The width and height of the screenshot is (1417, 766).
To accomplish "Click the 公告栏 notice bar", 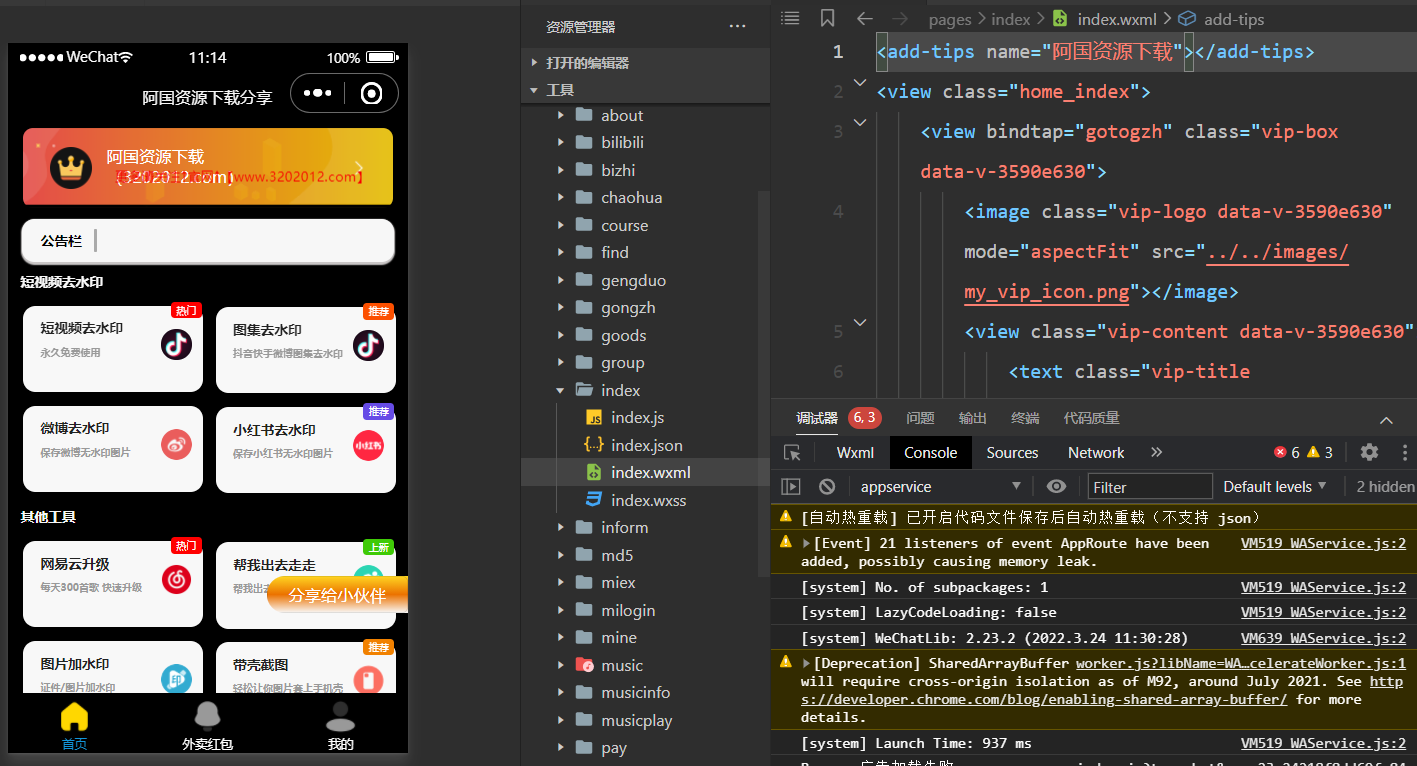I will tap(208, 241).
